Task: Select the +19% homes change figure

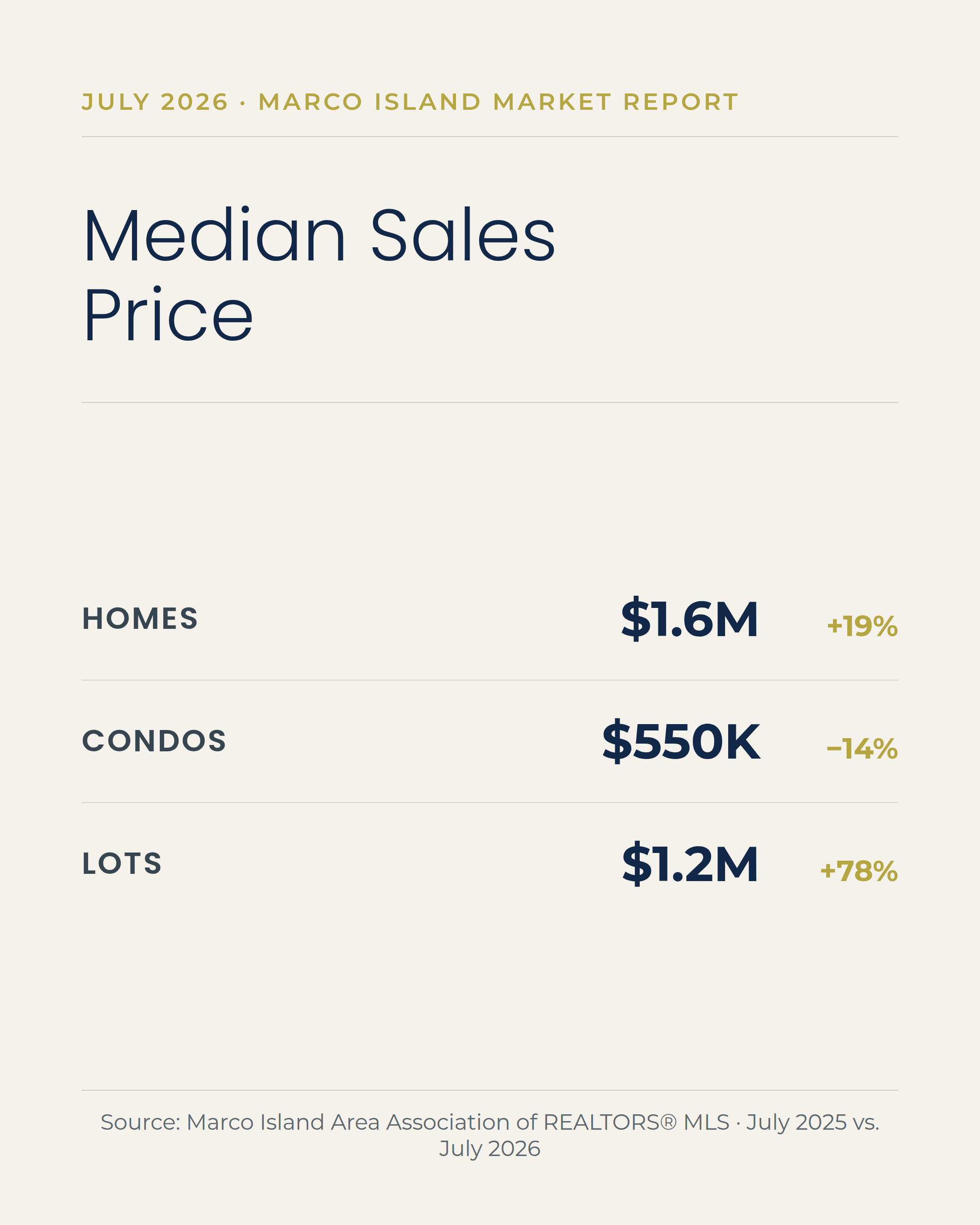Action: pos(862,626)
